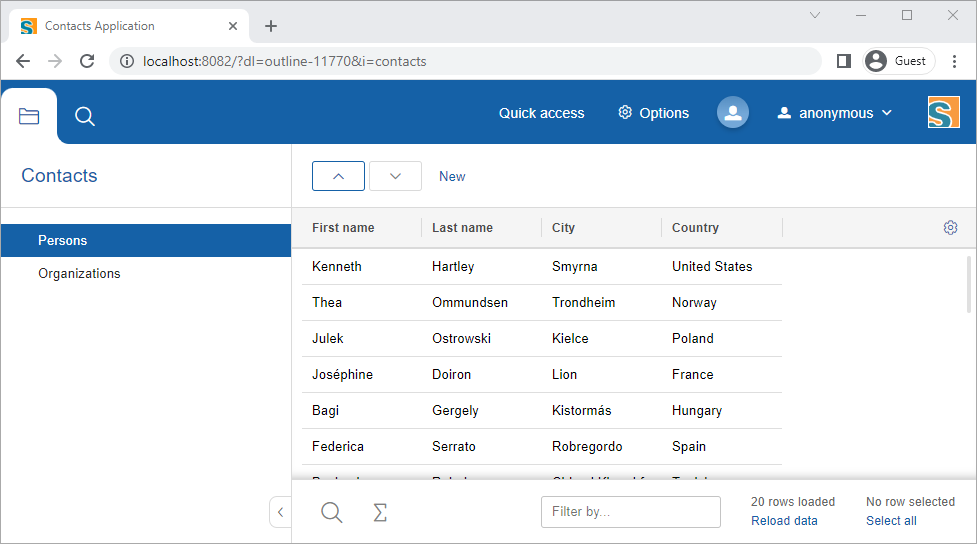Click the sigma aggregate icon
Screen dimensions: 977x544
click(x=380, y=512)
